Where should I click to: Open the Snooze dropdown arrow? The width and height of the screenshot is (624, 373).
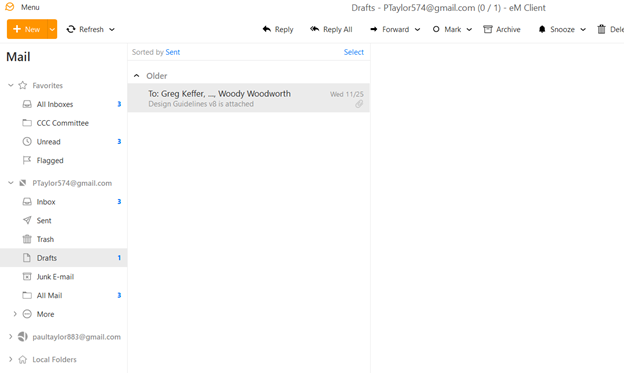(x=583, y=29)
